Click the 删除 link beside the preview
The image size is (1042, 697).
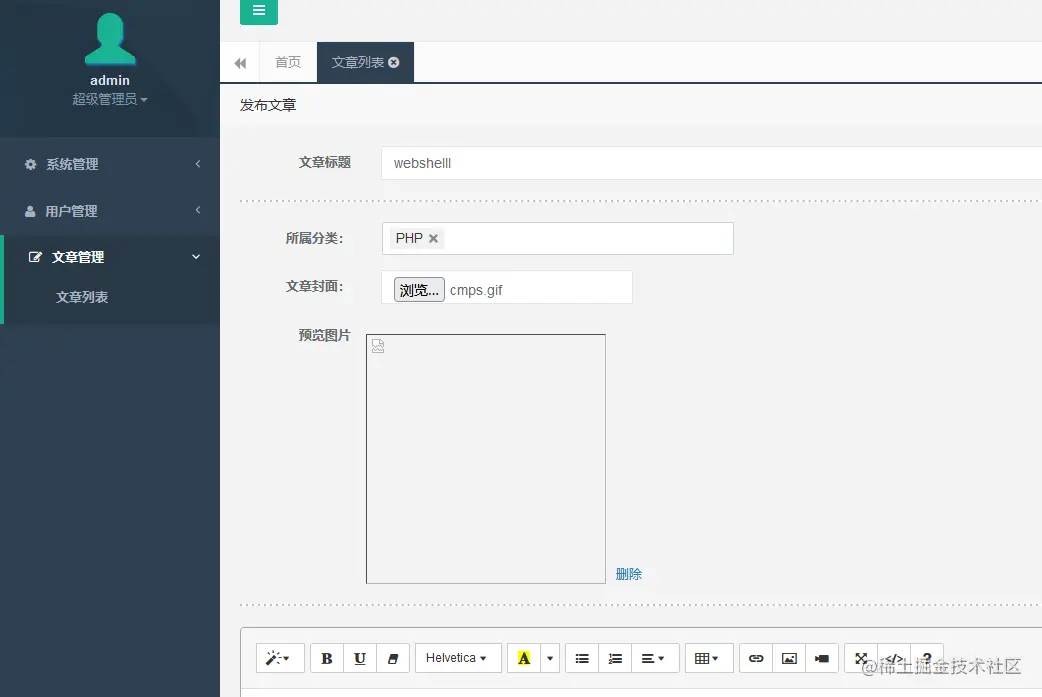tap(629, 574)
